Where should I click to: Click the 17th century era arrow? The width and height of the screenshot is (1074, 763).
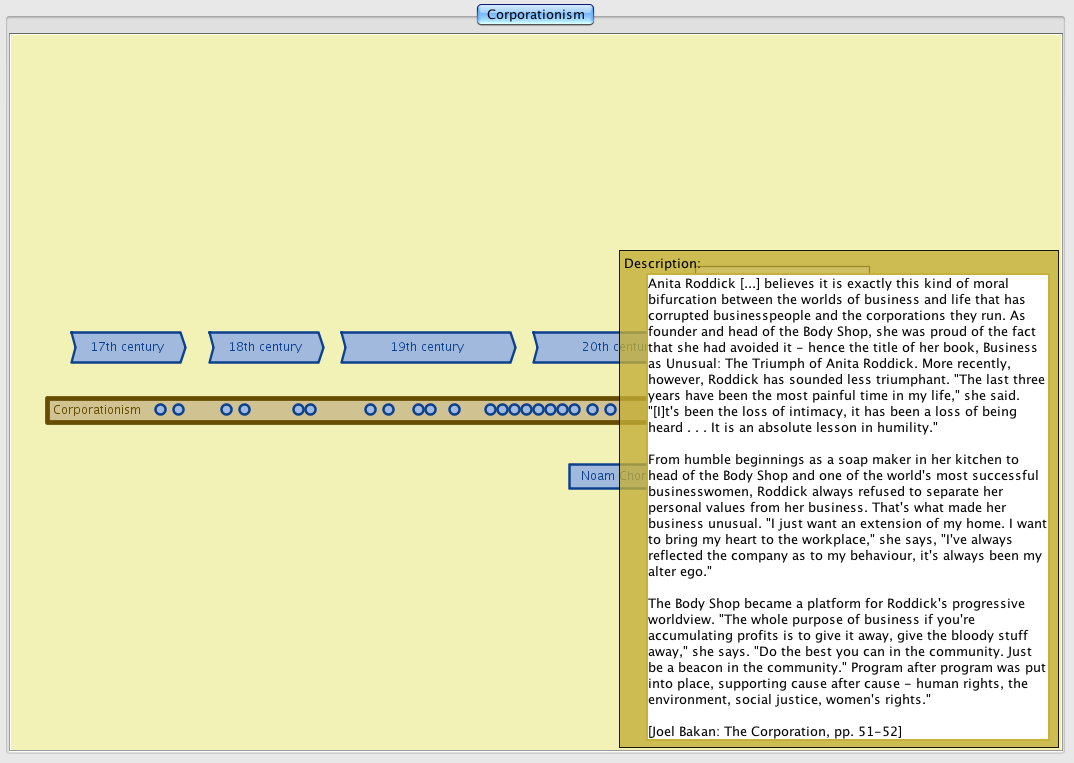pyautogui.click(x=128, y=347)
